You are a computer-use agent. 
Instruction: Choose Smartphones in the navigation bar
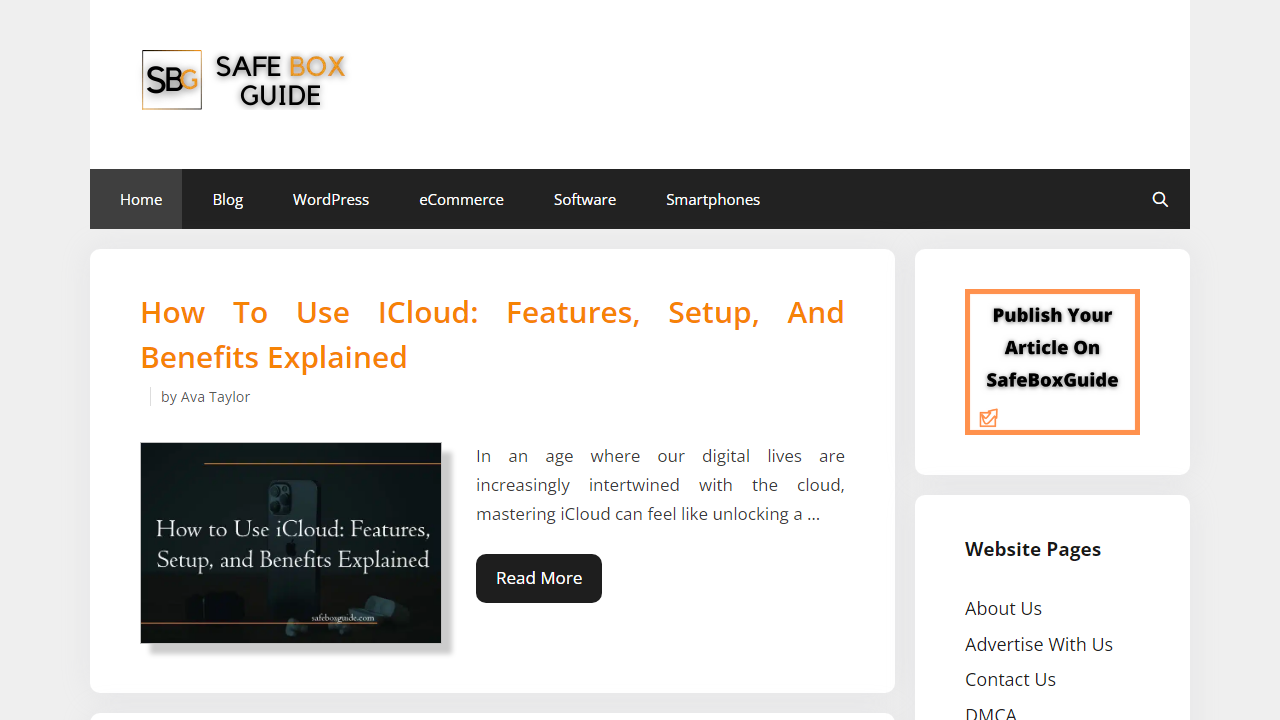coord(713,199)
